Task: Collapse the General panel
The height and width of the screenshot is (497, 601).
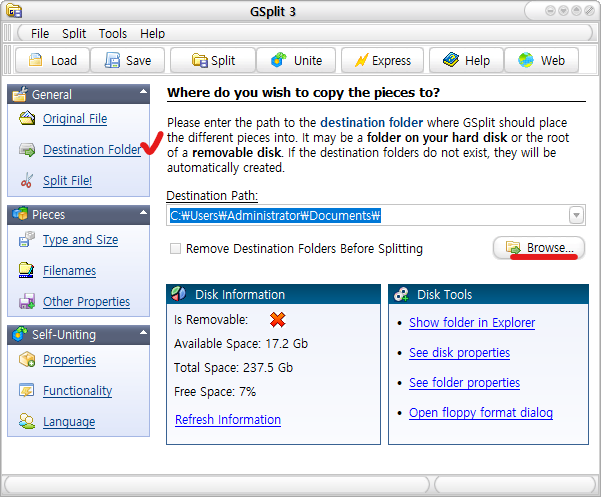Action: tap(143, 92)
